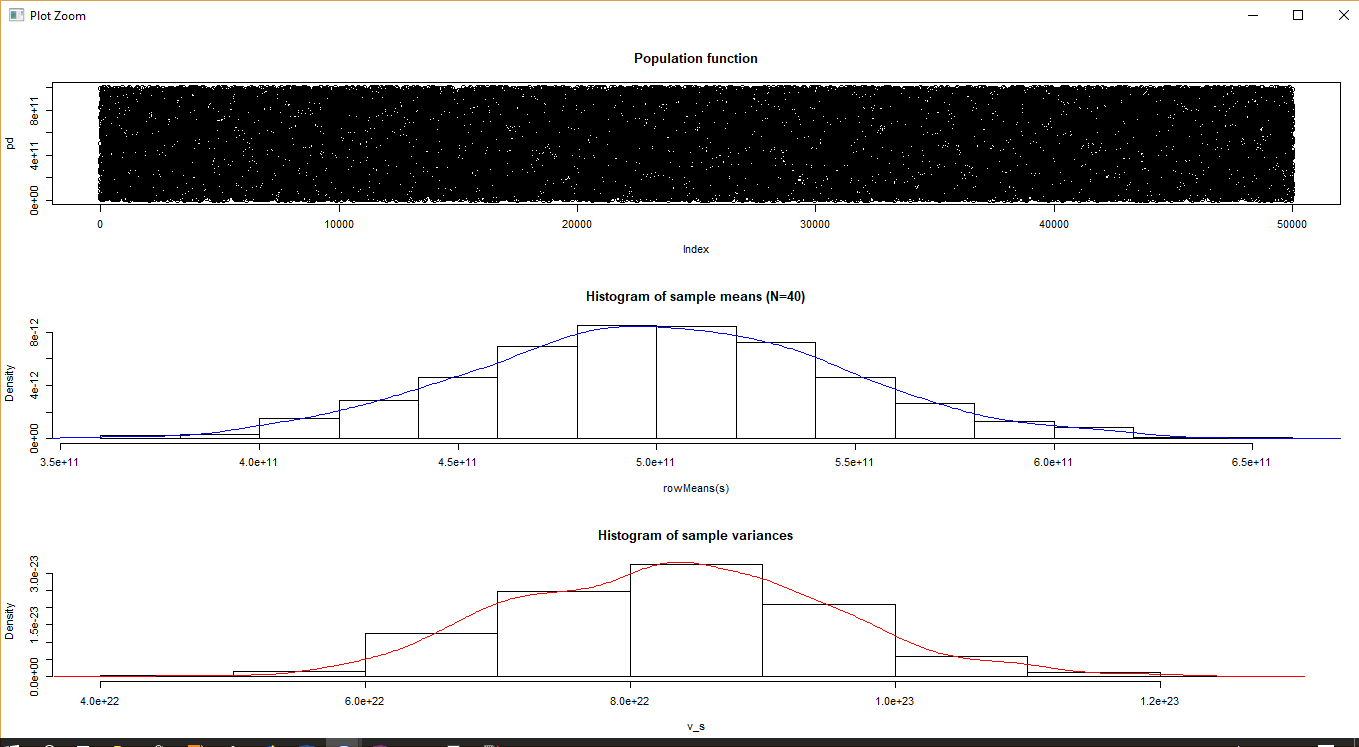
Task: Minimize the Plot Zoom window
Action: pos(1252,15)
